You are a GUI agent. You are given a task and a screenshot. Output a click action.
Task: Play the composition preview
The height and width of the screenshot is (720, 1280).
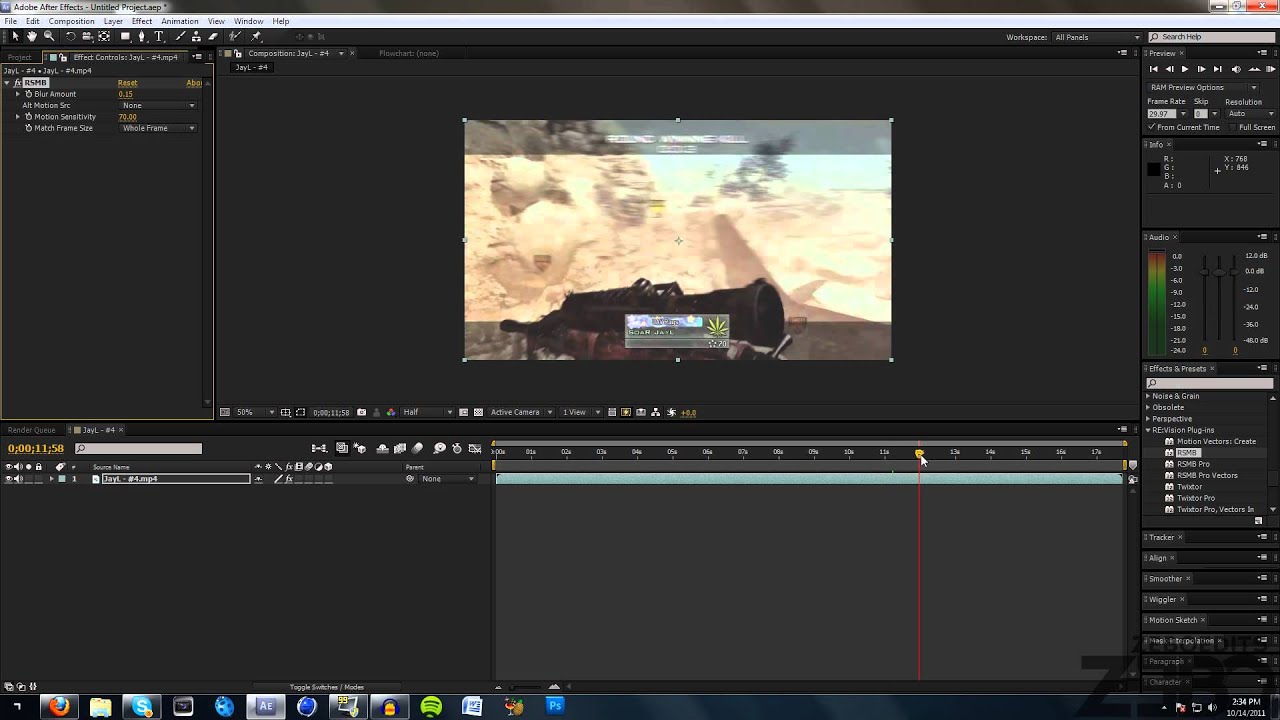1185,69
